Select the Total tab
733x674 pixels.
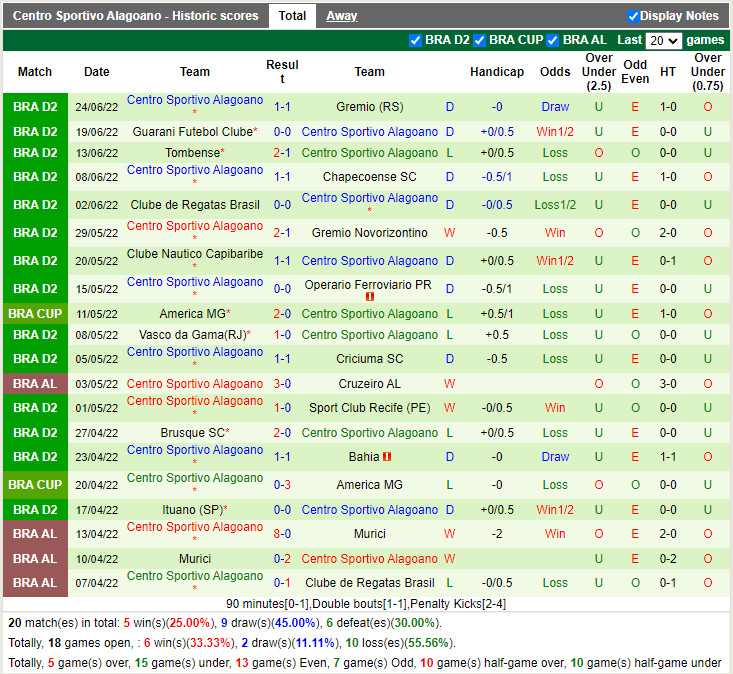click(x=292, y=16)
